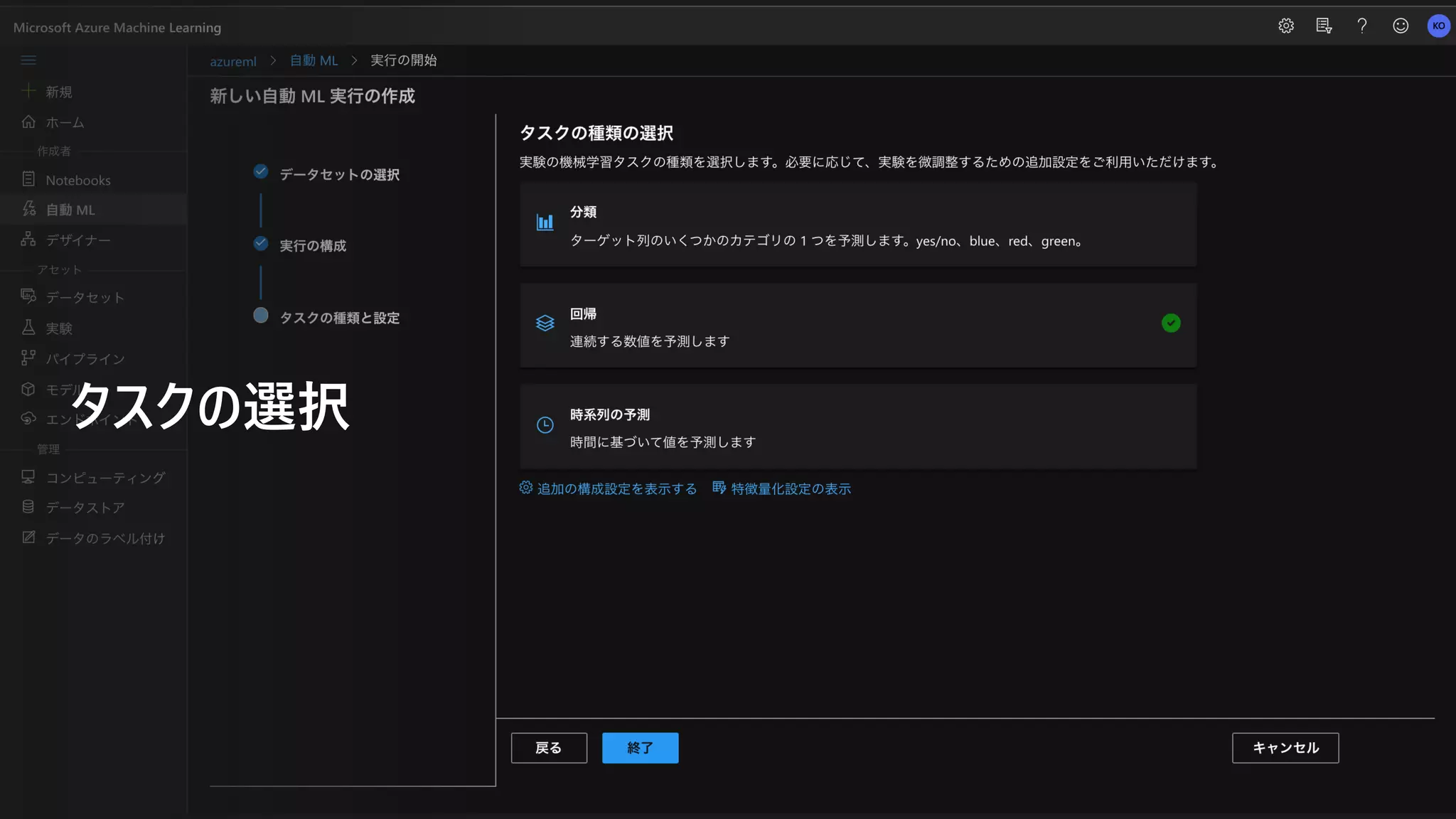1456x819 pixels.
Task: Click the checkmark bullet beside データセットの選択
Action: [x=261, y=171]
